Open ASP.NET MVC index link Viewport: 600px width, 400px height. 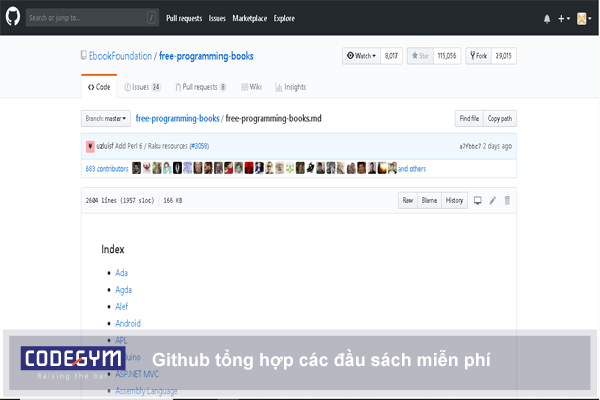coord(137,374)
